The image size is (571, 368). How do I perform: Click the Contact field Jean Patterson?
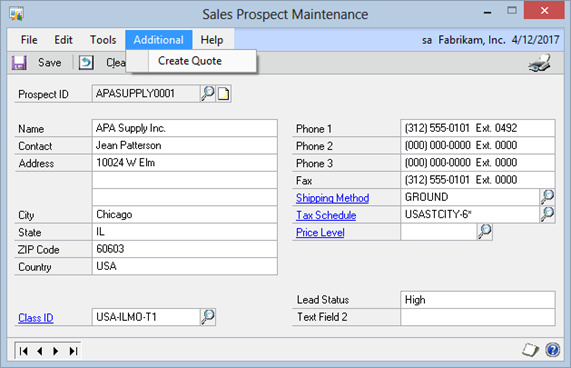(x=185, y=145)
